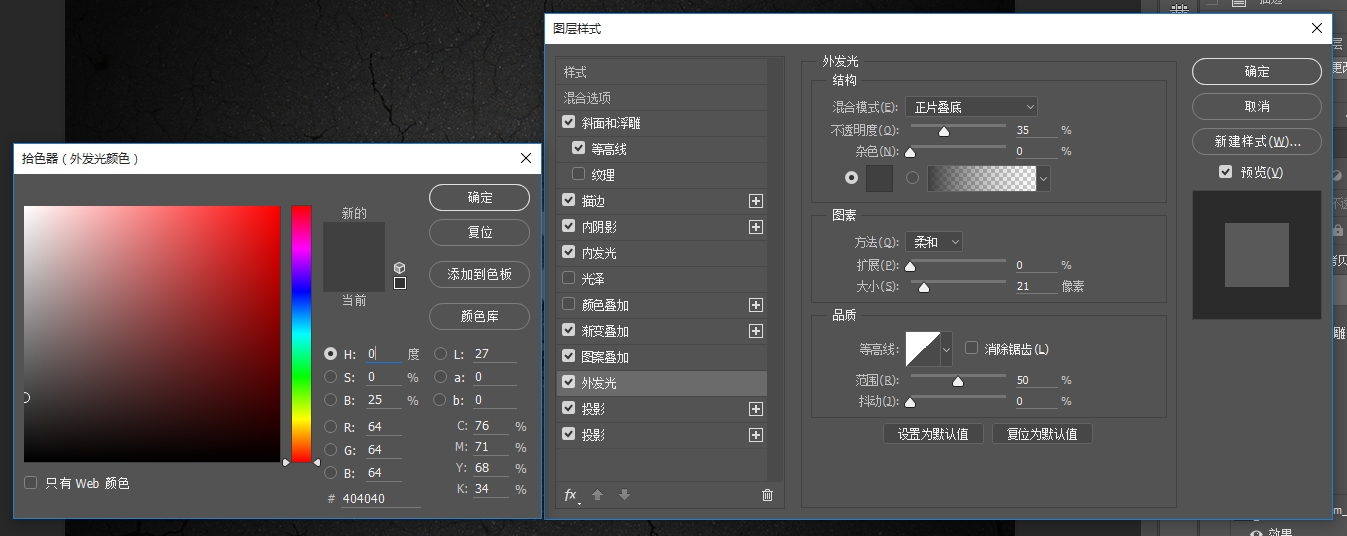Click the plus icon beside 描边
The width and height of the screenshot is (1347, 536).
(756, 201)
